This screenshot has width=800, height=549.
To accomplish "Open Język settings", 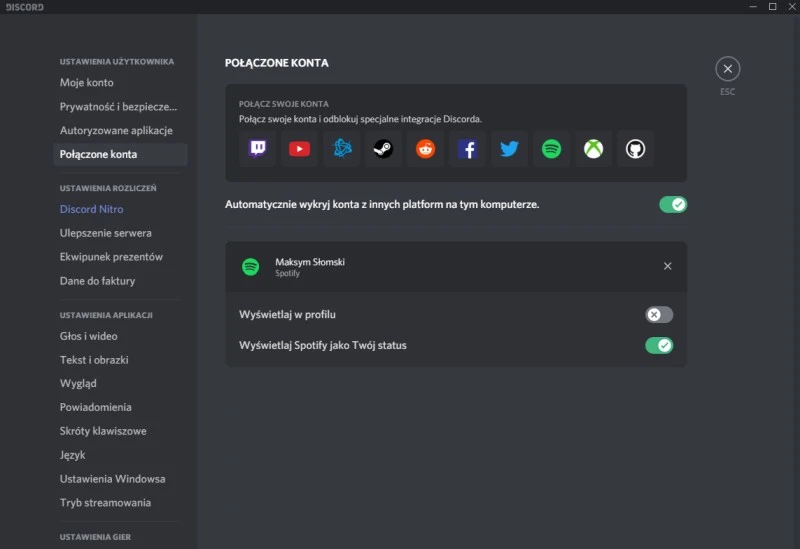I will click(x=120, y=455).
